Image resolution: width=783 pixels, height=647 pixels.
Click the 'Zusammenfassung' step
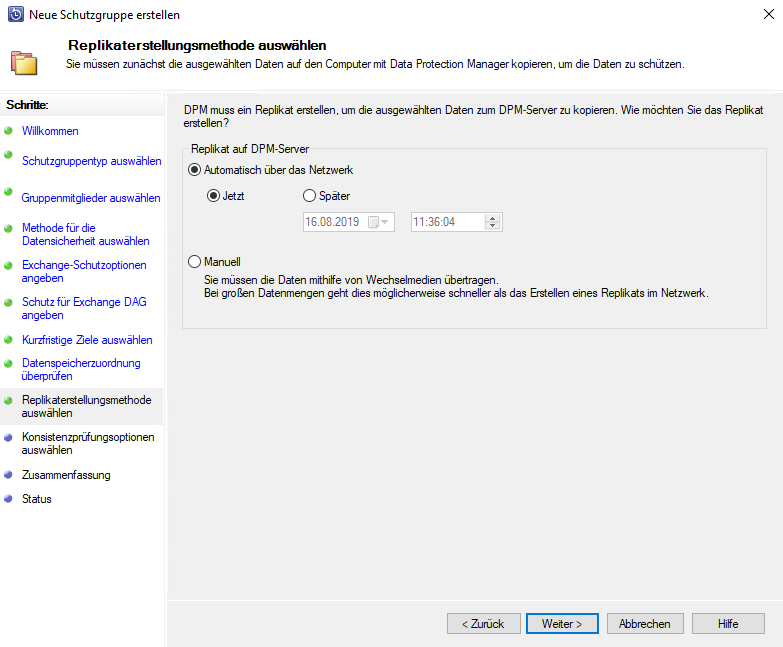[66, 475]
